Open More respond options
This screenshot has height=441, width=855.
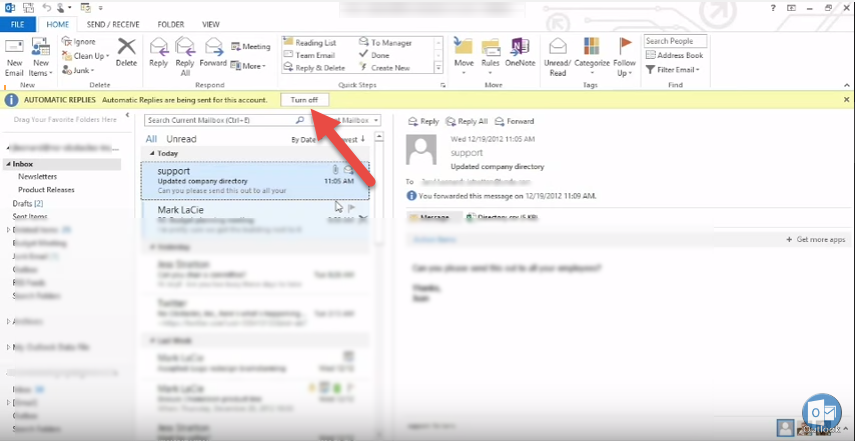tap(248, 66)
